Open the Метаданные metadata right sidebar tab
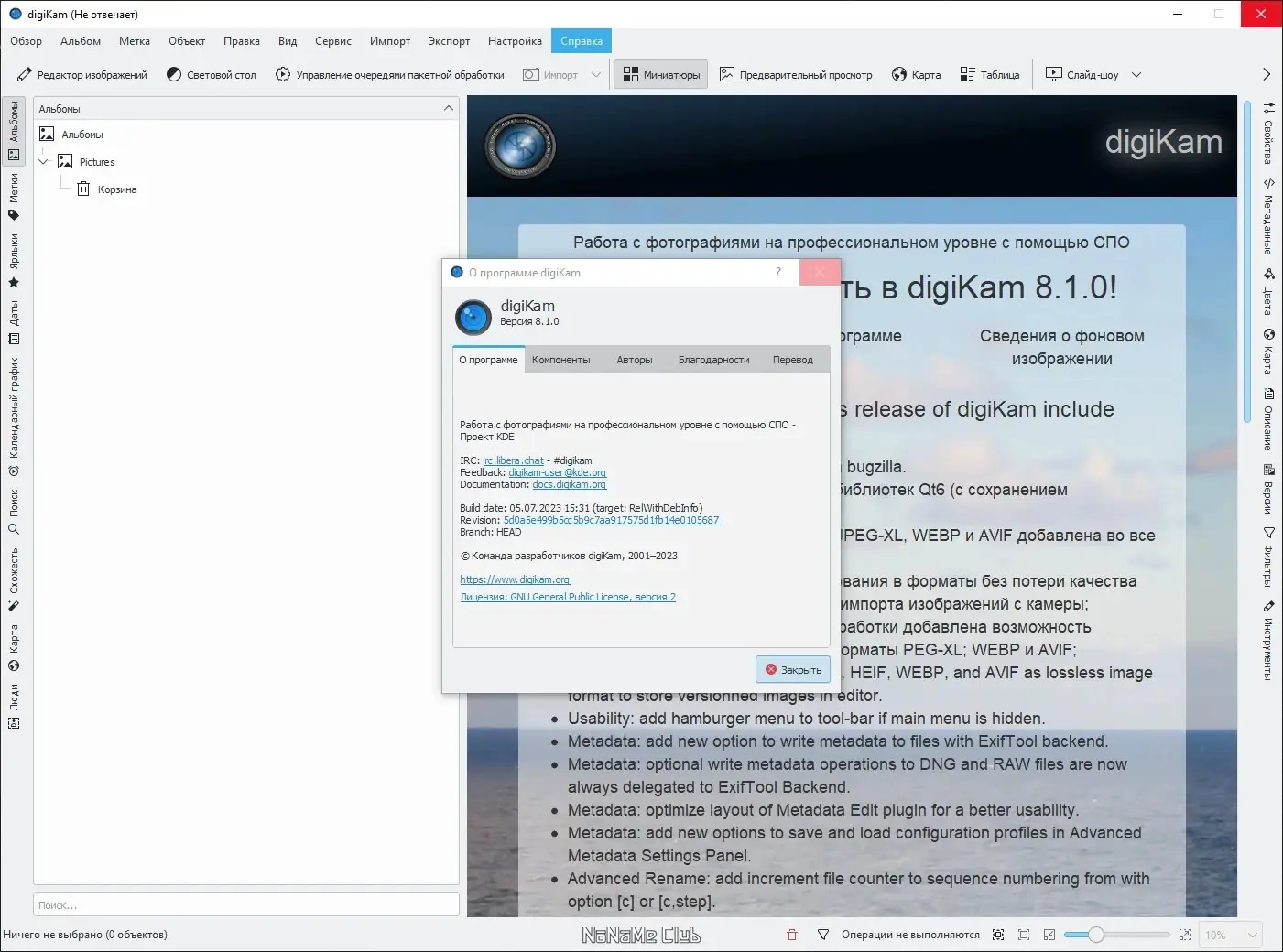This screenshot has width=1283, height=952. (x=1268, y=216)
